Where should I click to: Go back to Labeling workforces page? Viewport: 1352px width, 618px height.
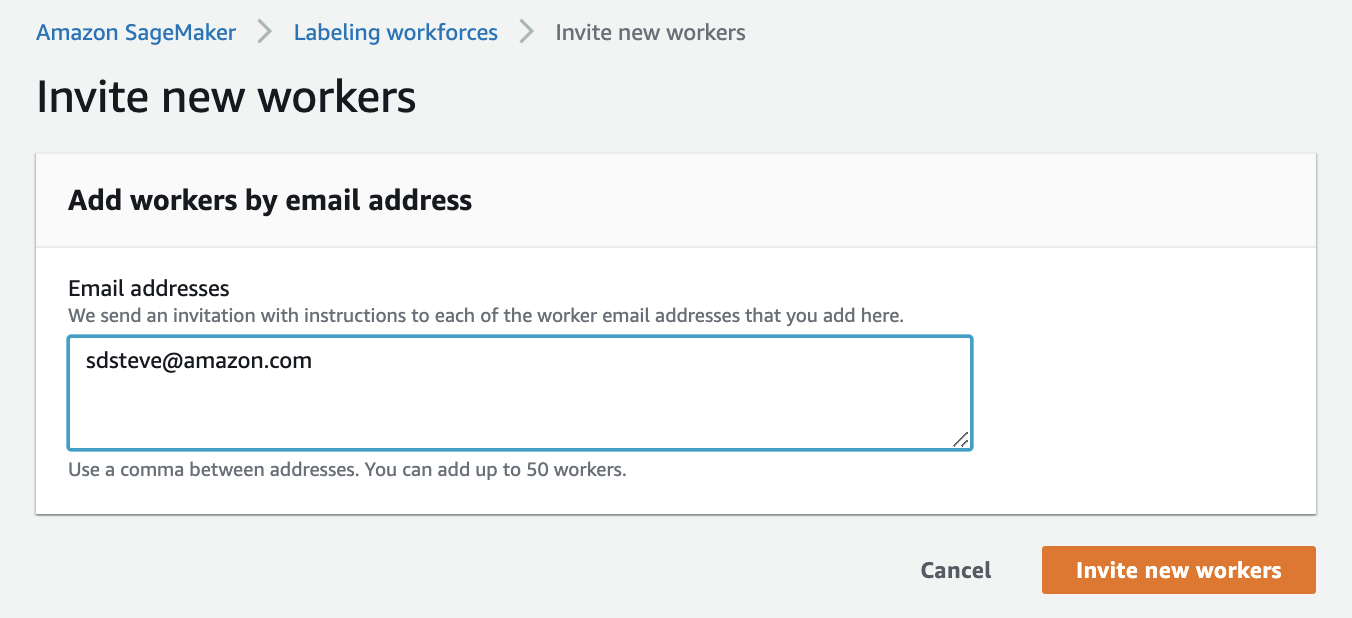tap(395, 32)
